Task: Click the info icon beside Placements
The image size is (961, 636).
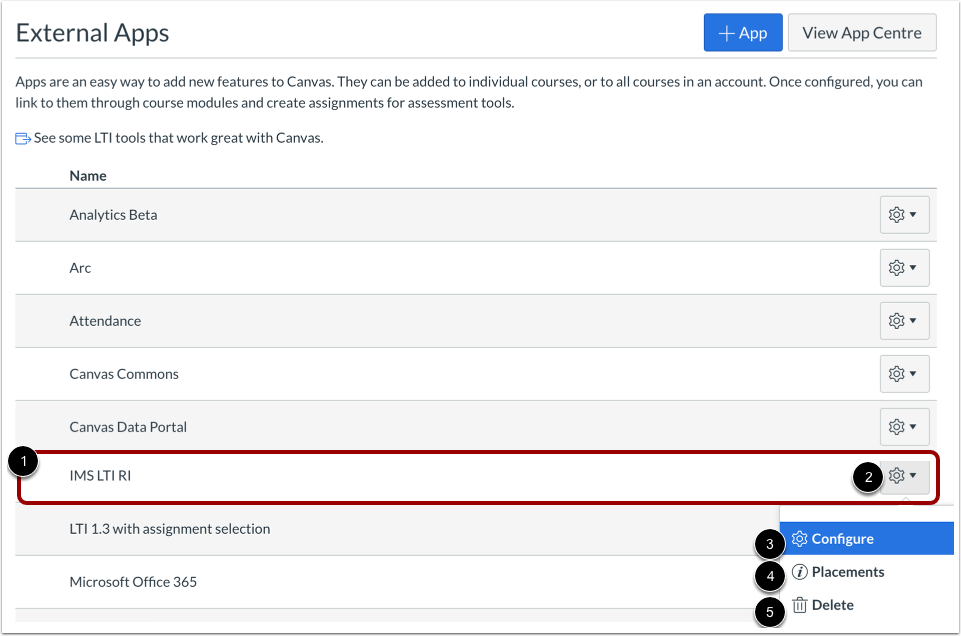Action: tap(799, 572)
